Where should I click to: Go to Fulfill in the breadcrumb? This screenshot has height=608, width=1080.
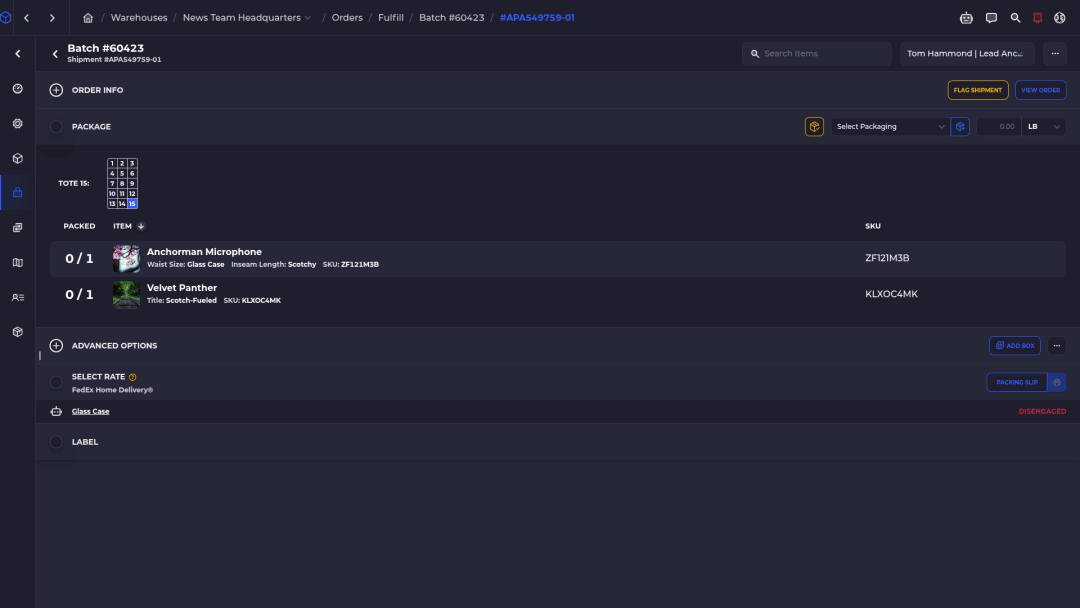[391, 18]
